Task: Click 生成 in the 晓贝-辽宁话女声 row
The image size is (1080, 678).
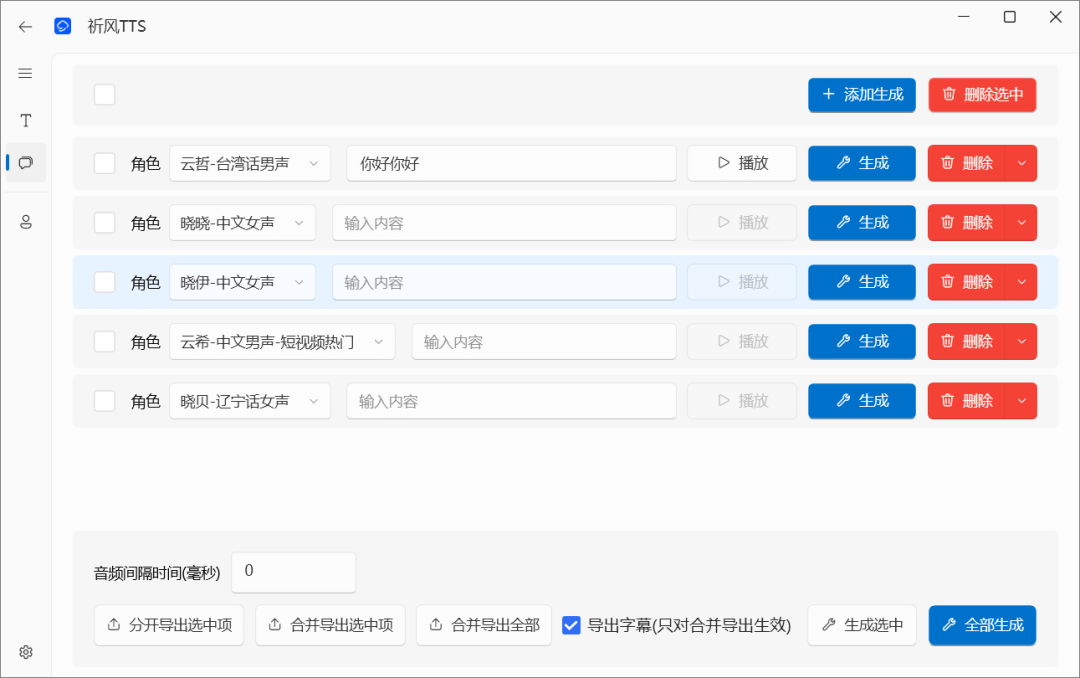Action: pos(862,400)
